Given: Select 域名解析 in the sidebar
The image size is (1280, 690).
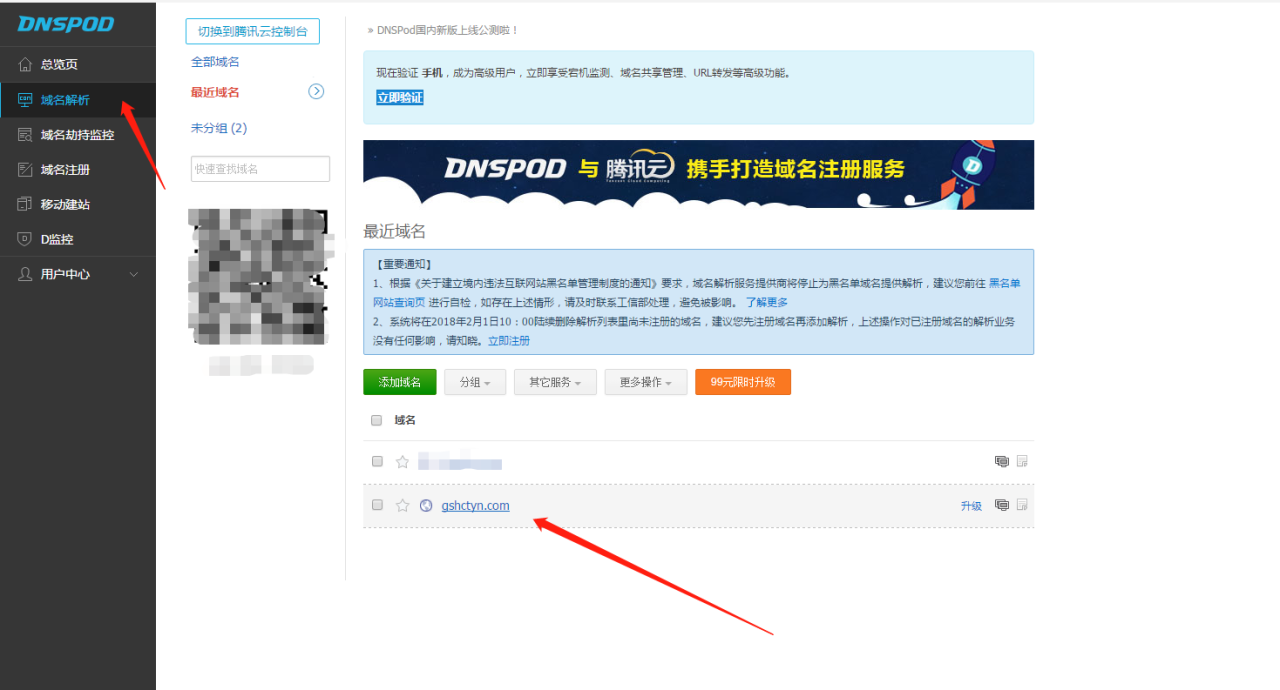Looking at the screenshot, I should point(78,99).
